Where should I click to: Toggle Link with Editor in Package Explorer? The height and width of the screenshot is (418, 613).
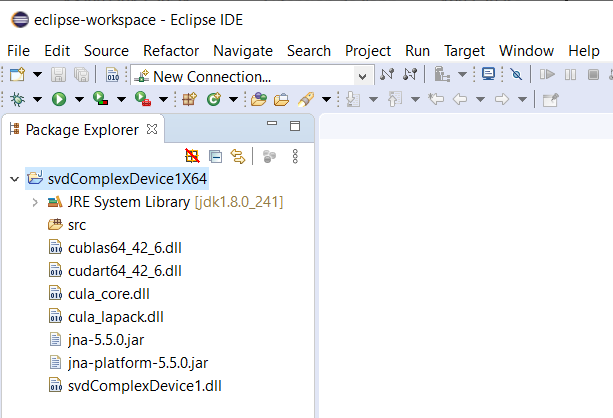click(238, 156)
